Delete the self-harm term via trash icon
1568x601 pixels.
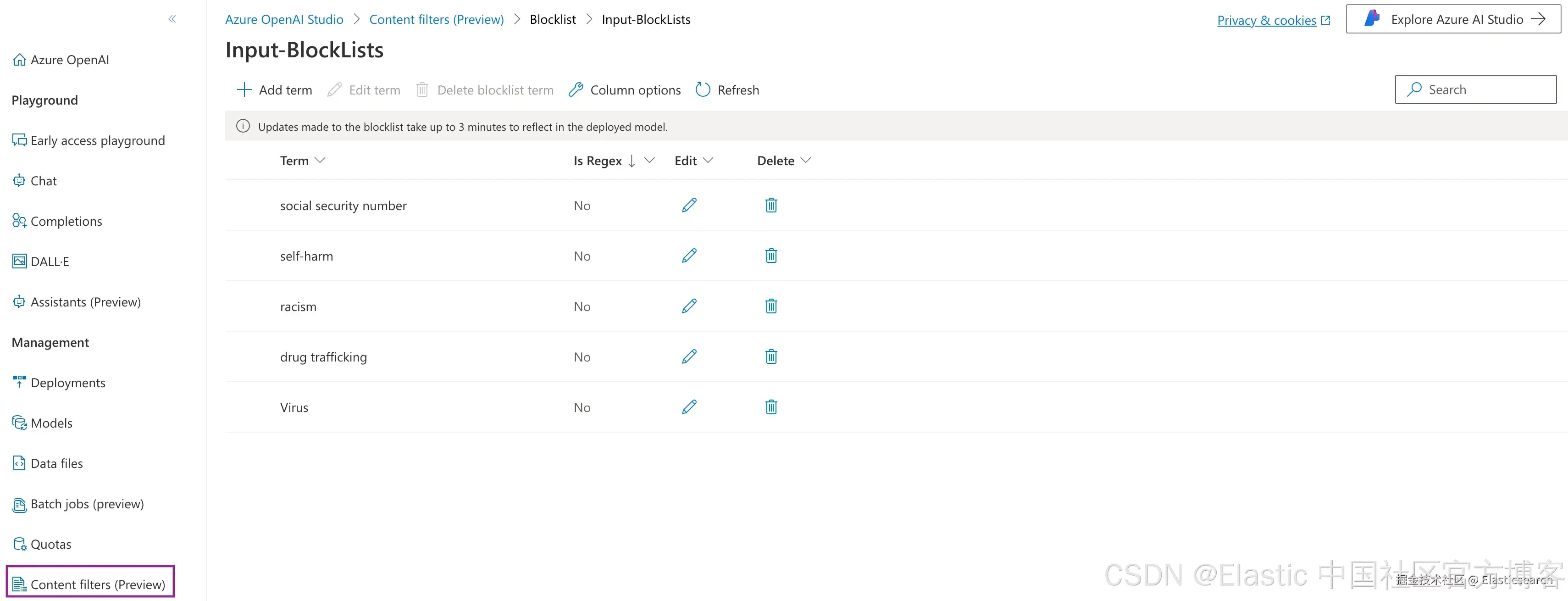770,256
